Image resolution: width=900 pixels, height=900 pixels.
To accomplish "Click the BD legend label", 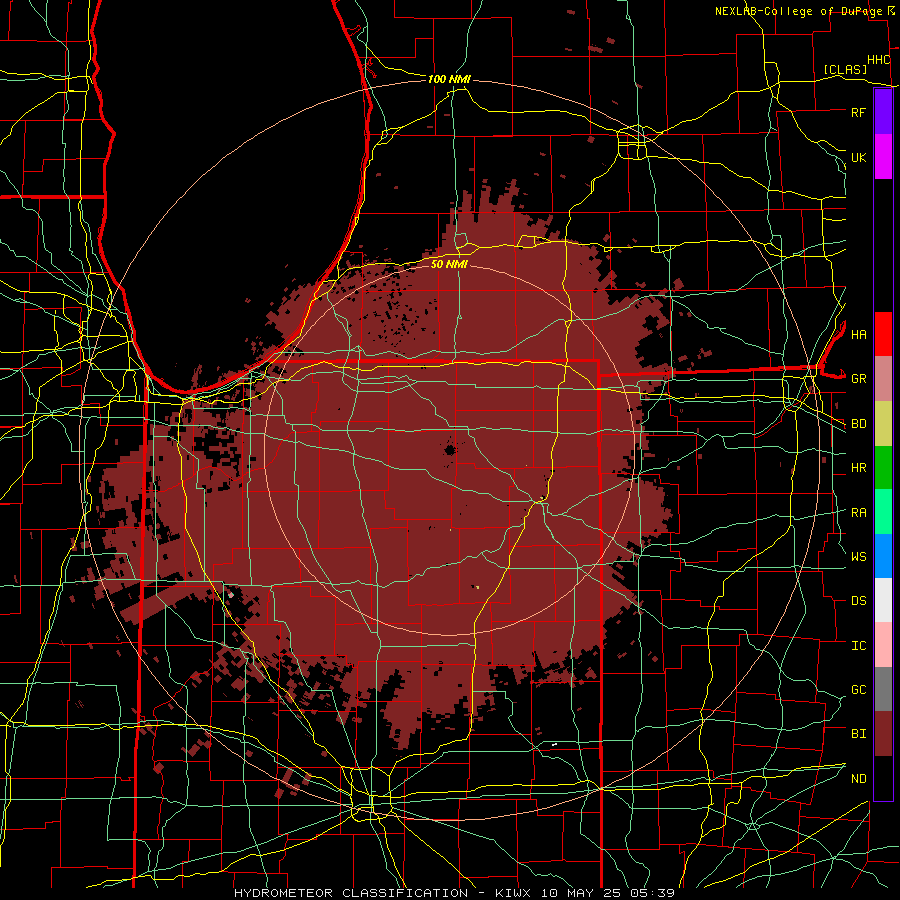I will coord(858,424).
